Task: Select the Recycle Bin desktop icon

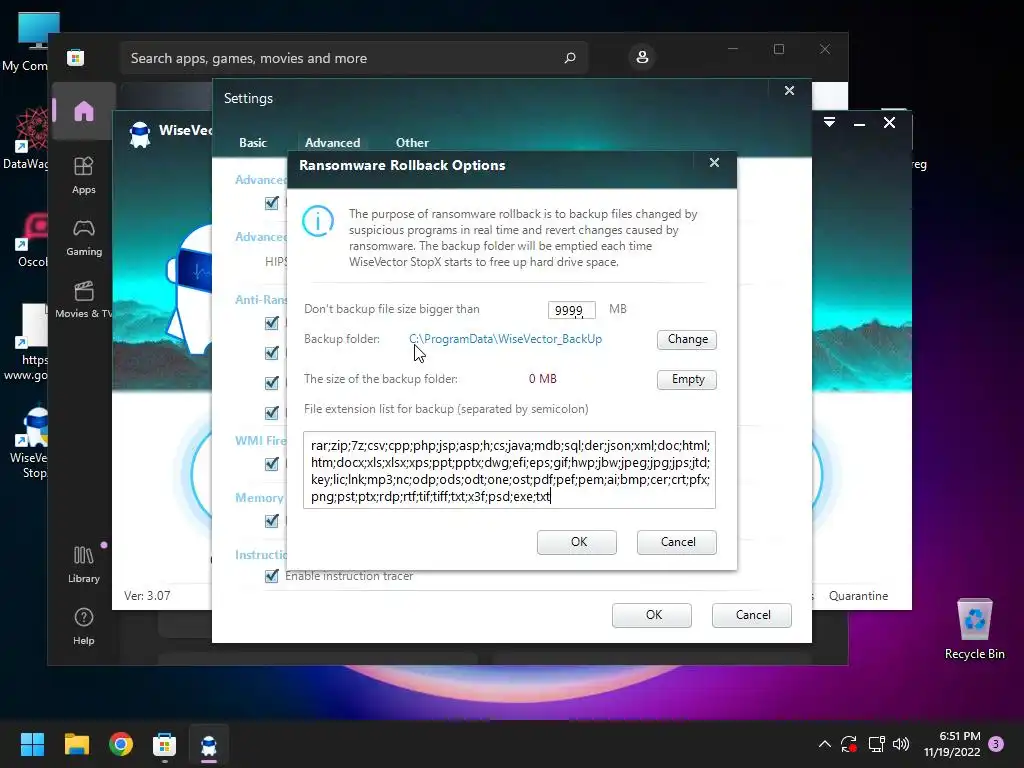Action: [x=974, y=630]
